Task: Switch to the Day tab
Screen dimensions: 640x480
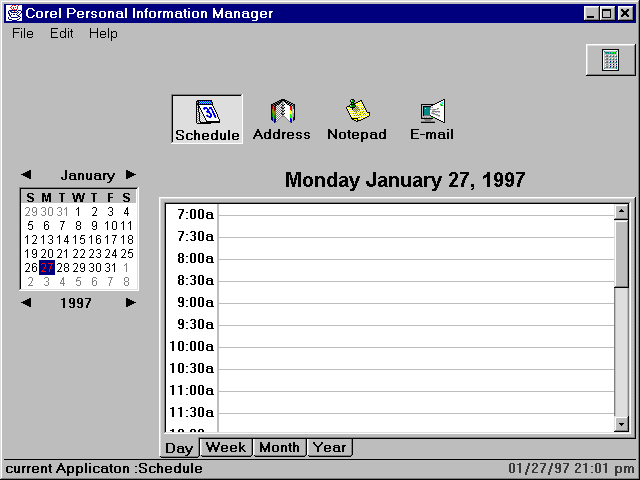Action: pyautogui.click(x=179, y=448)
